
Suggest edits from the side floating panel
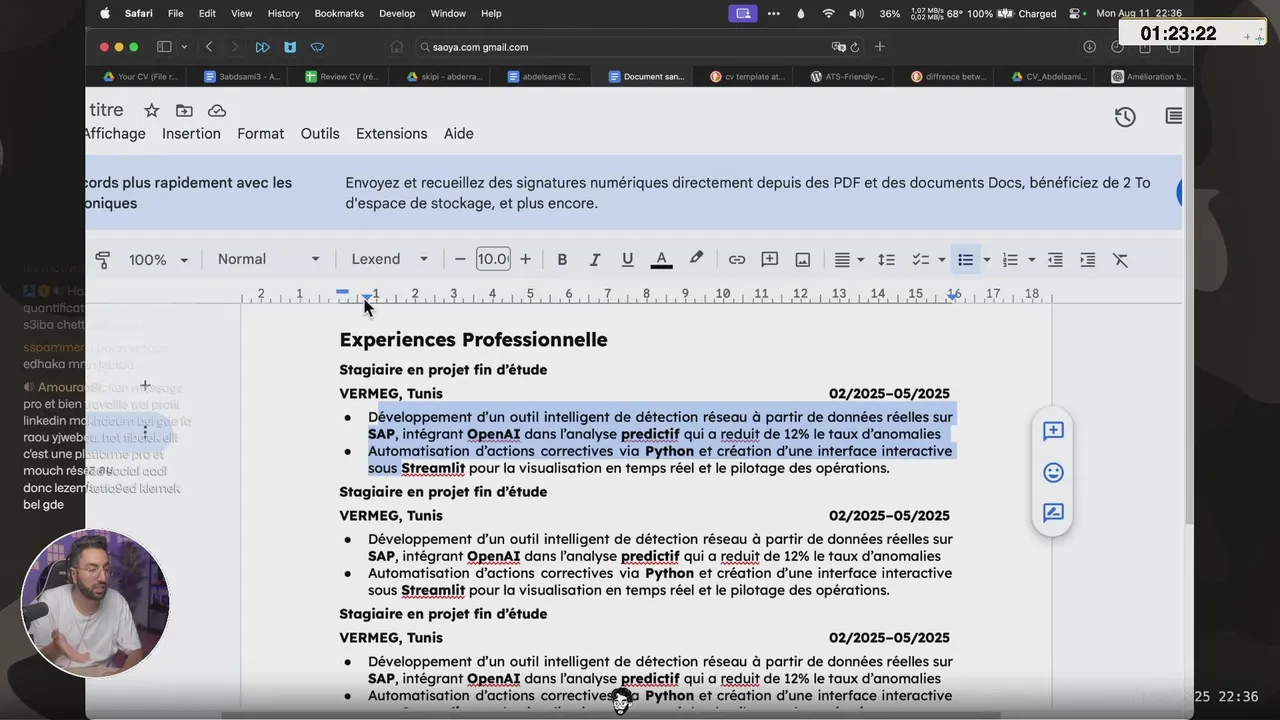(x=1053, y=513)
